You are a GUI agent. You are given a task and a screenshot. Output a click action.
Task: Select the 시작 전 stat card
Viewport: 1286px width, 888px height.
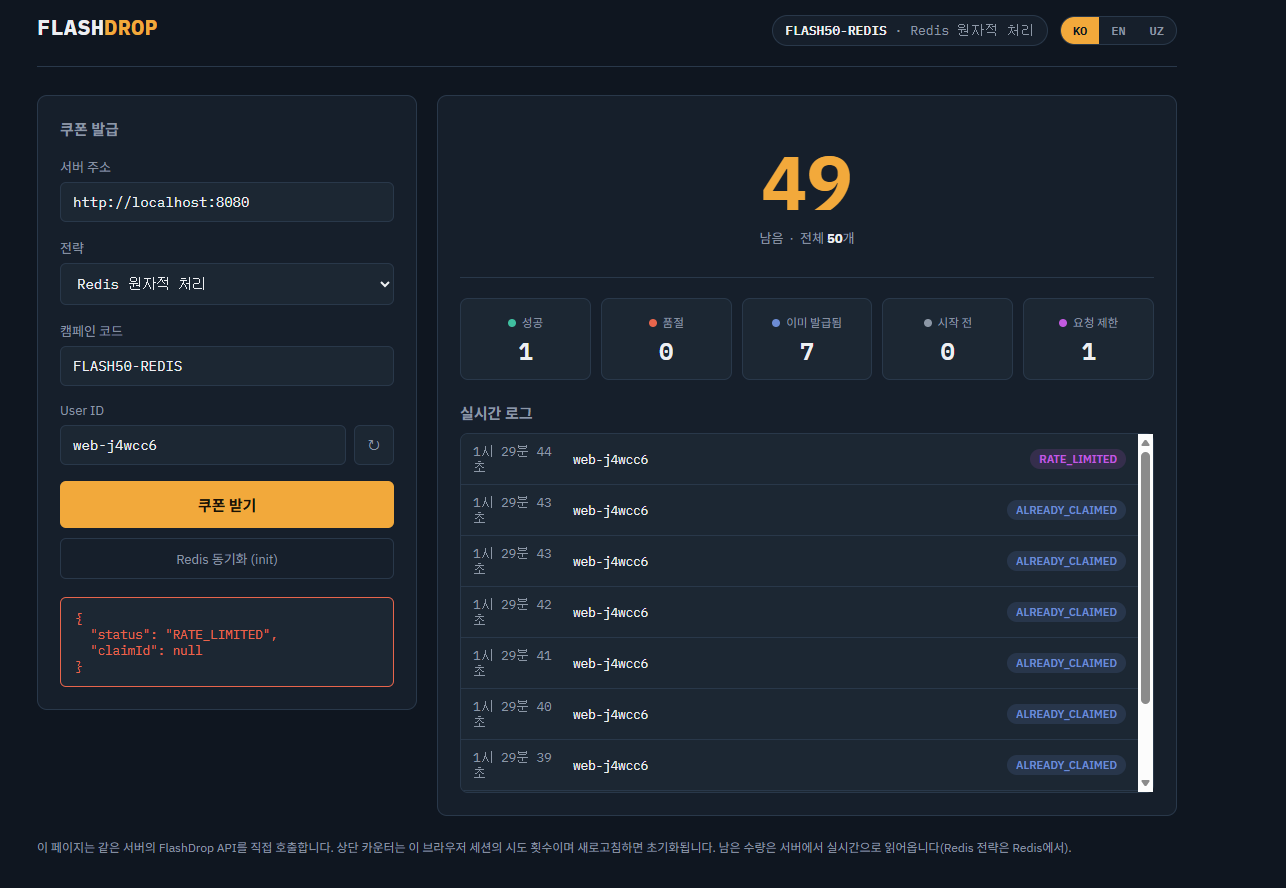947,339
